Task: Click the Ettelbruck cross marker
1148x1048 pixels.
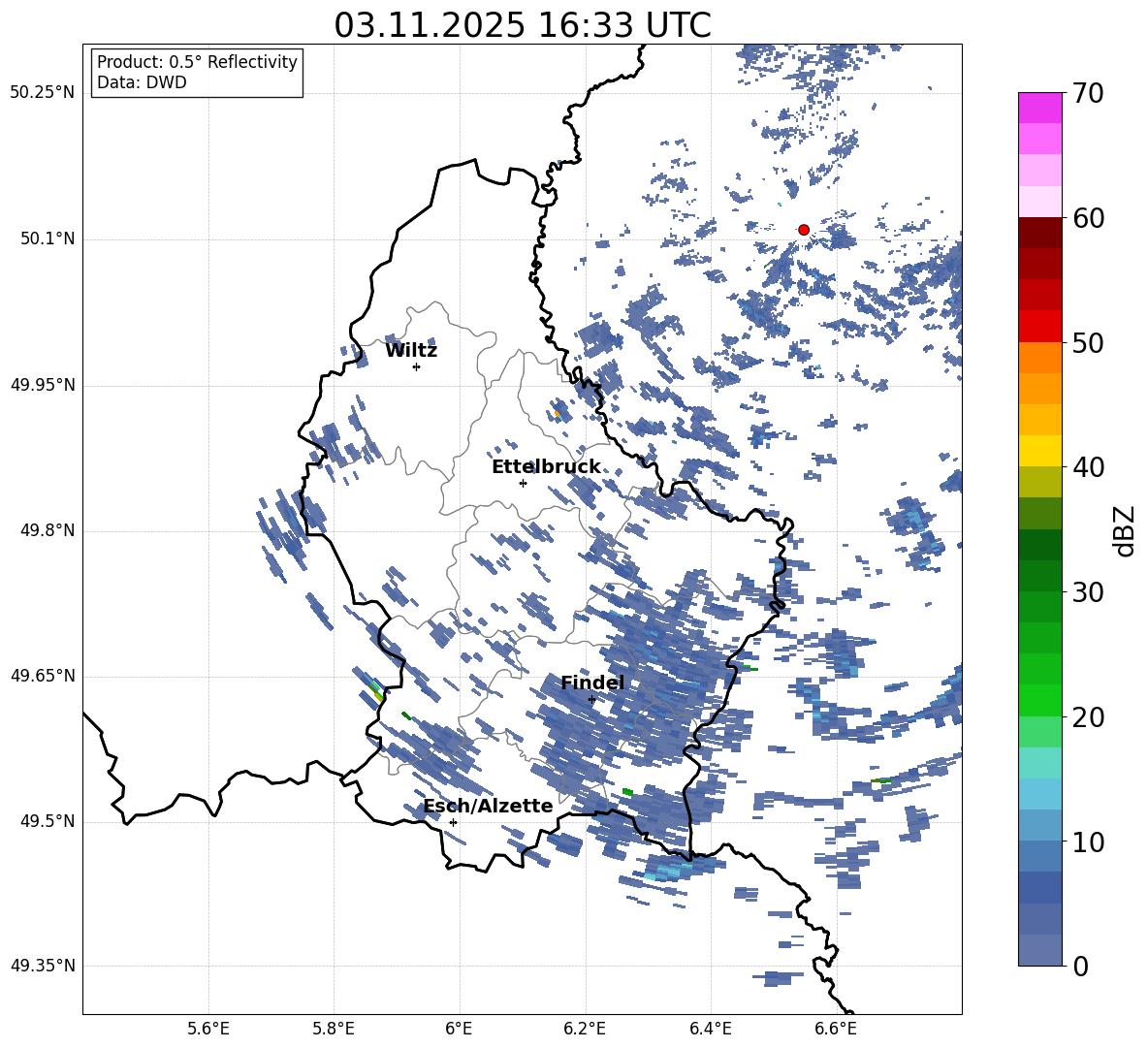Action: click(523, 483)
